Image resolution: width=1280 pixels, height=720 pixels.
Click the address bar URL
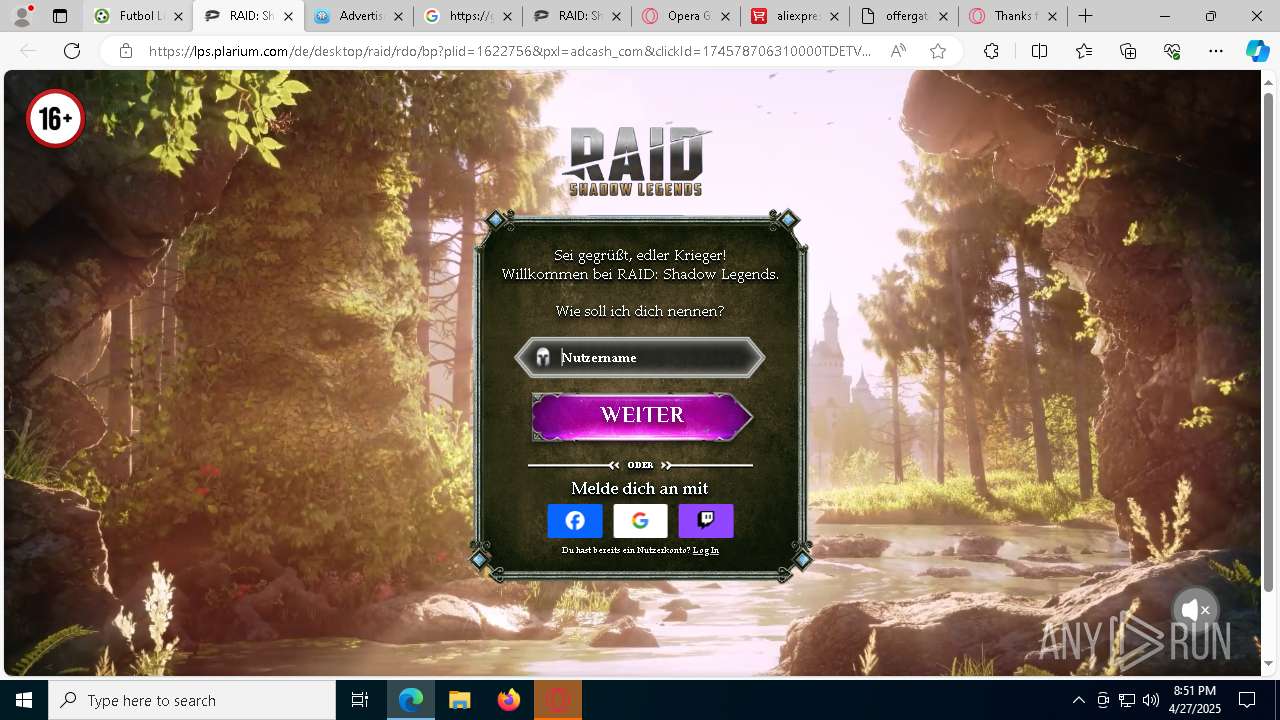click(510, 51)
